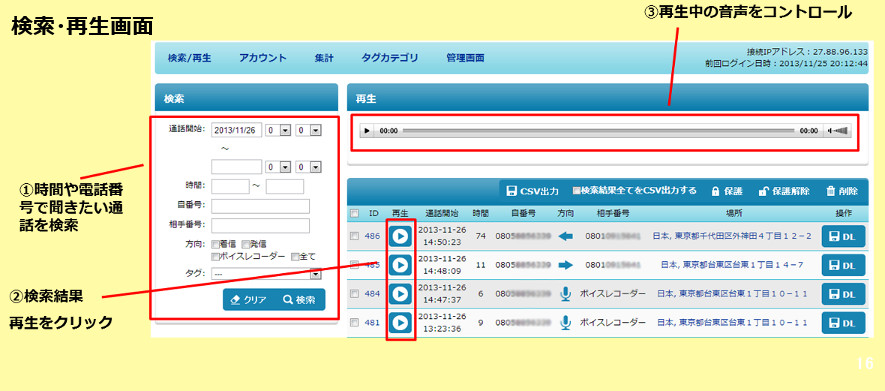Check the ボイスレコーダー checkbox

[x=215, y=257]
